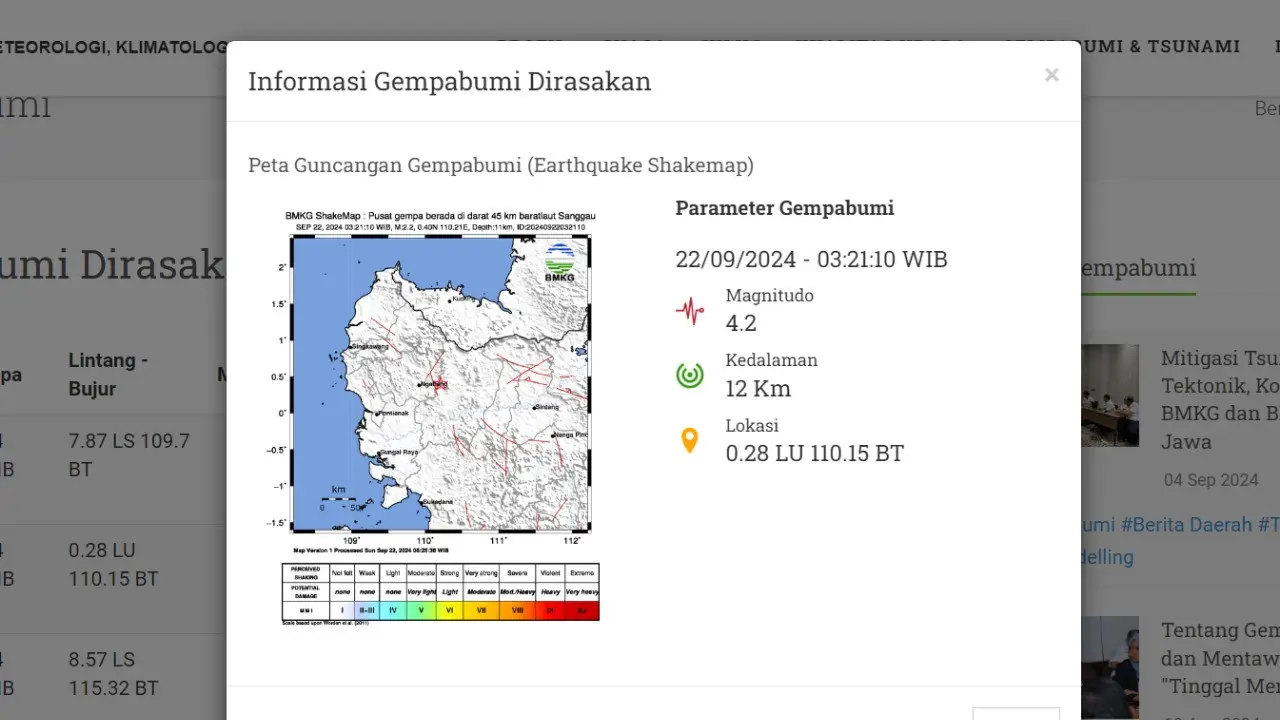
Task: Click the Peta Guncangan Gempabumi subtitle
Action: click(501, 165)
